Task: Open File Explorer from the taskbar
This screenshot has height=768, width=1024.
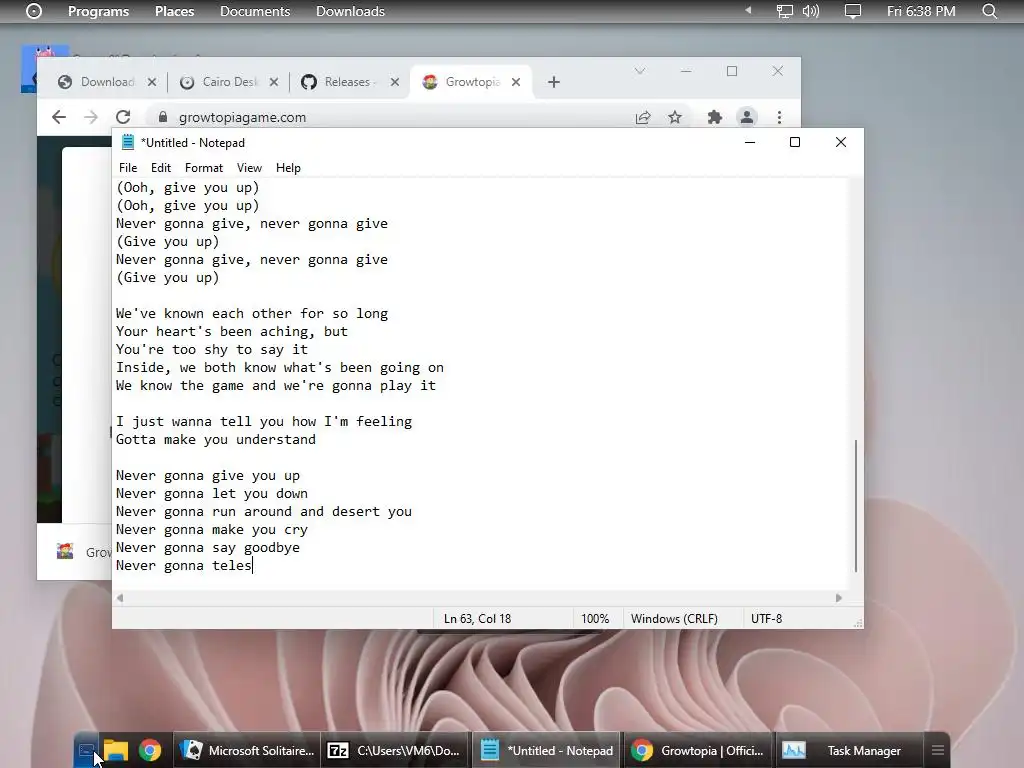Action: pyautogui.click(x=116, y=751)
